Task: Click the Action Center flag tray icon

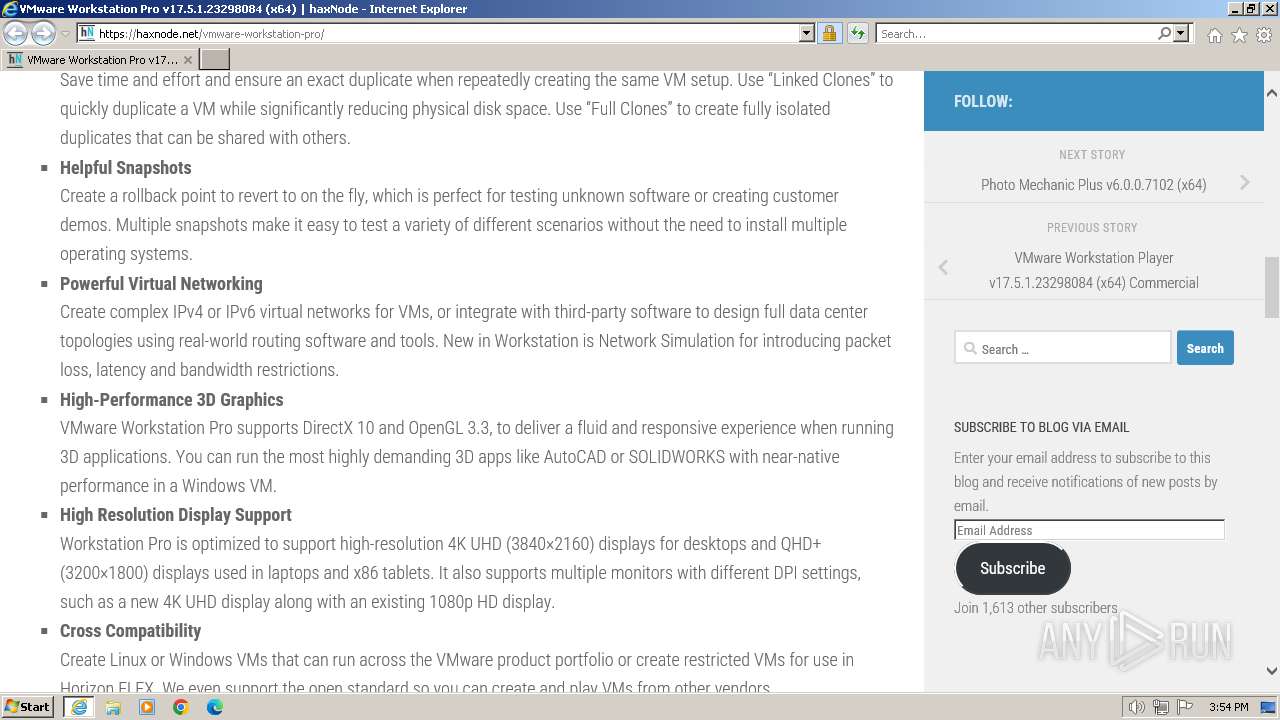Action: (x=1184, y=707)
